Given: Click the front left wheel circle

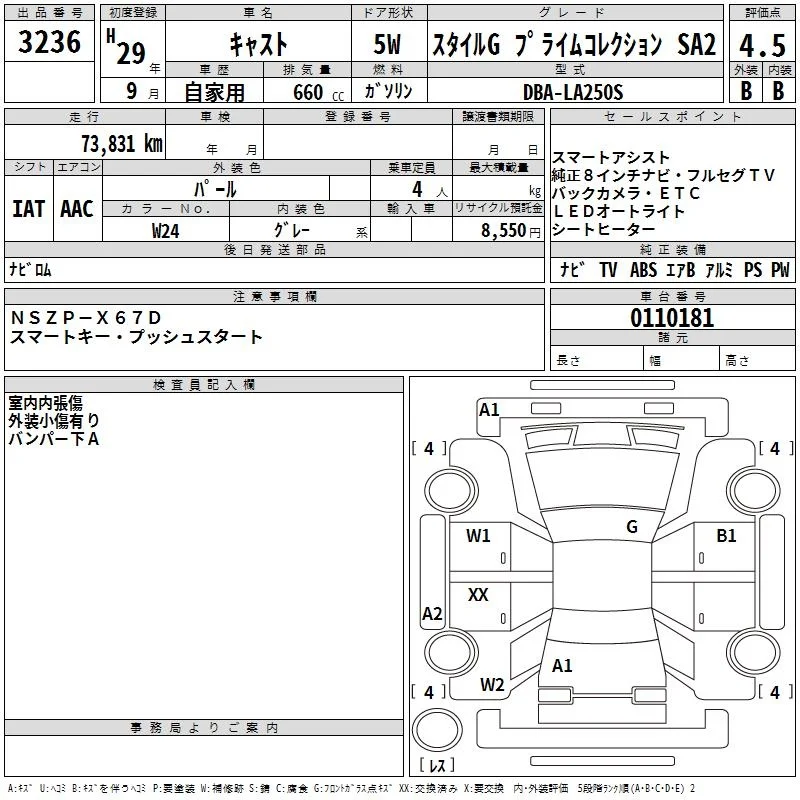Looking at the screenshot, I should point(451,491).
